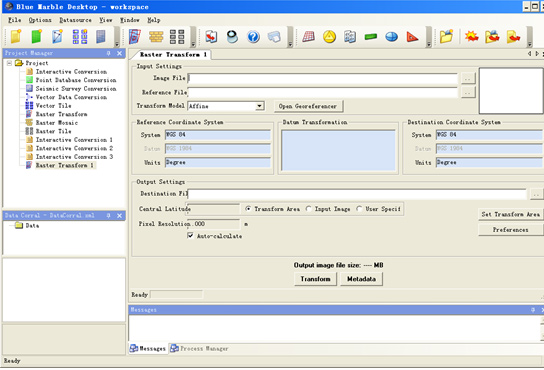Open overflow arrow after the red triangle icon
Viewport: 544px width, 370px height.
coord(428,44)
